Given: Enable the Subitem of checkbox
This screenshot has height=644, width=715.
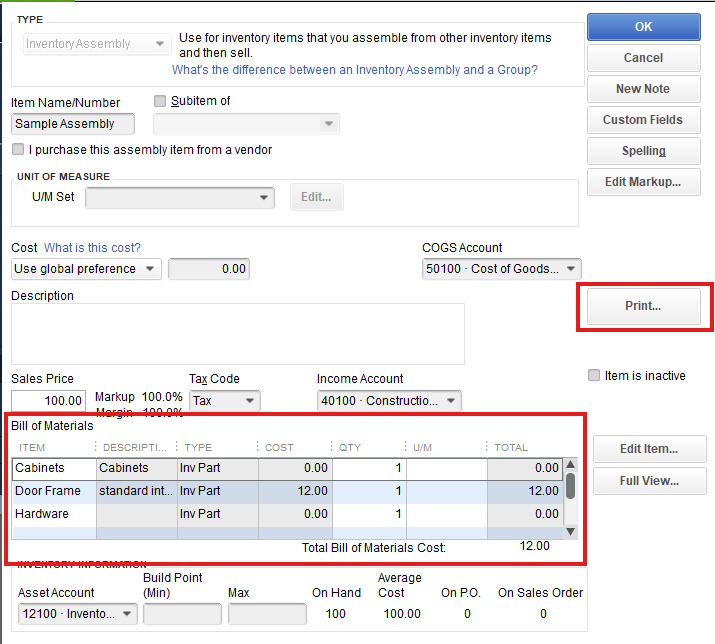Looking at the screenshot, I should coord(160,101).
